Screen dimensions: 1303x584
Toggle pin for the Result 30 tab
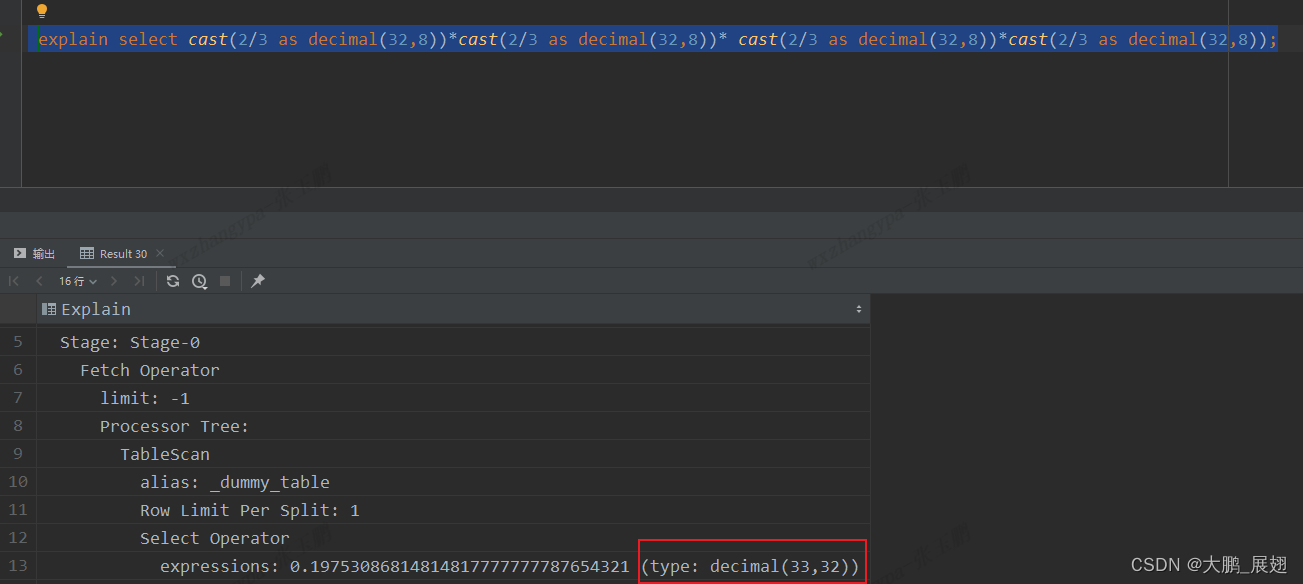(257, 281)
